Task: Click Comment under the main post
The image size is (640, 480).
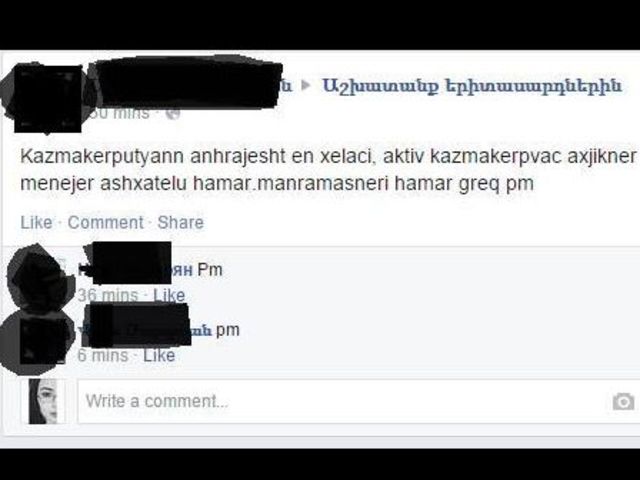Action: [x=105, y=222]
